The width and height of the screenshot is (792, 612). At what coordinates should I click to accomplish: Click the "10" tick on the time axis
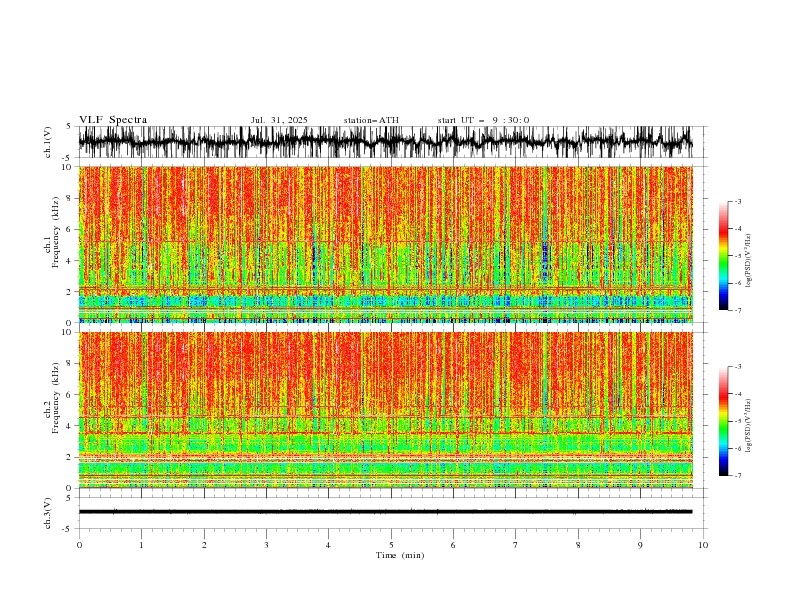(703, 545)
